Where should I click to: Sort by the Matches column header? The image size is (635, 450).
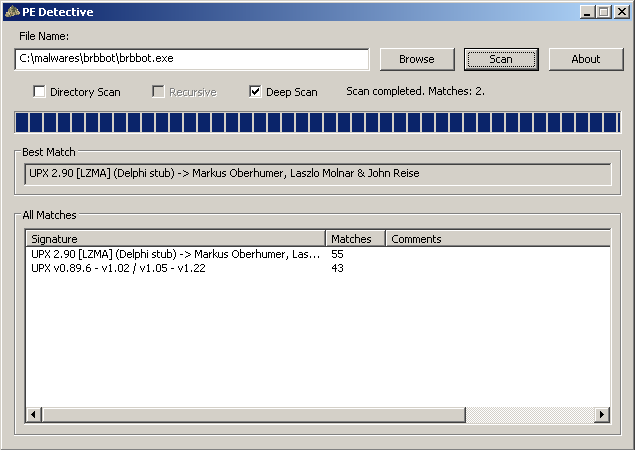click(355, 239)
